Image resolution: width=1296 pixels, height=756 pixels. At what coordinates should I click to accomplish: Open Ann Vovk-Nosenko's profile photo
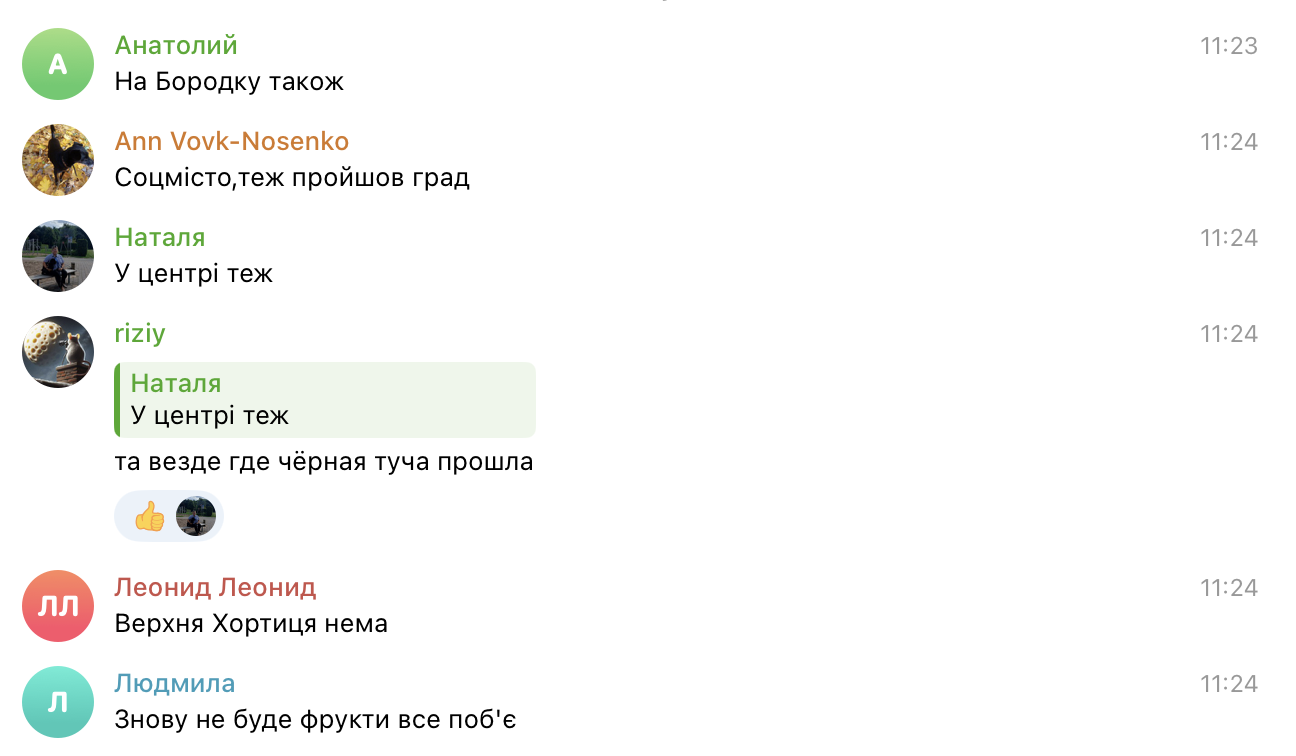click(x=58, y=160)
